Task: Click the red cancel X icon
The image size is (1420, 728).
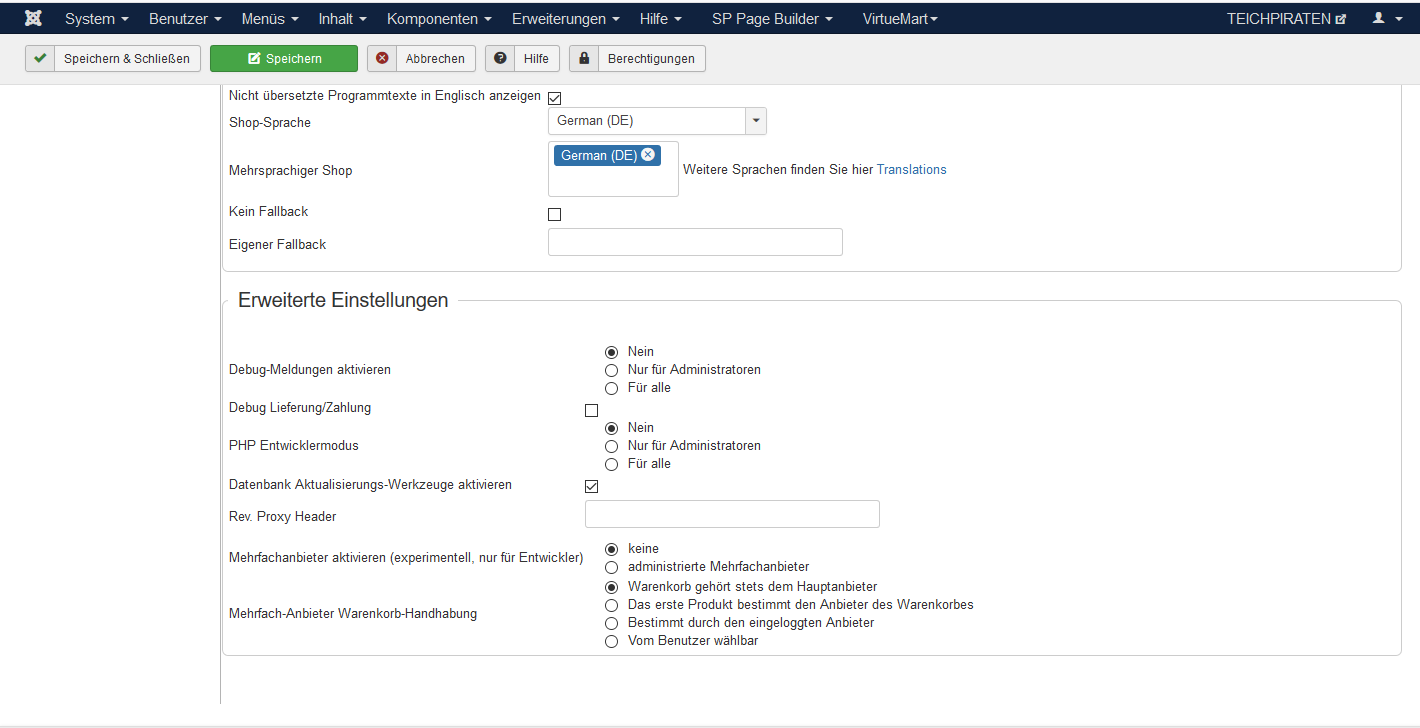Action: [382, 59]
